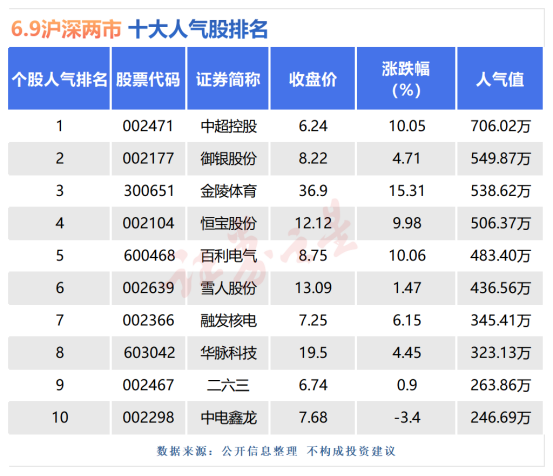Select the stock name 华脉科技
553x476 pixels.
pyautogui.click(x=229, y=353)
